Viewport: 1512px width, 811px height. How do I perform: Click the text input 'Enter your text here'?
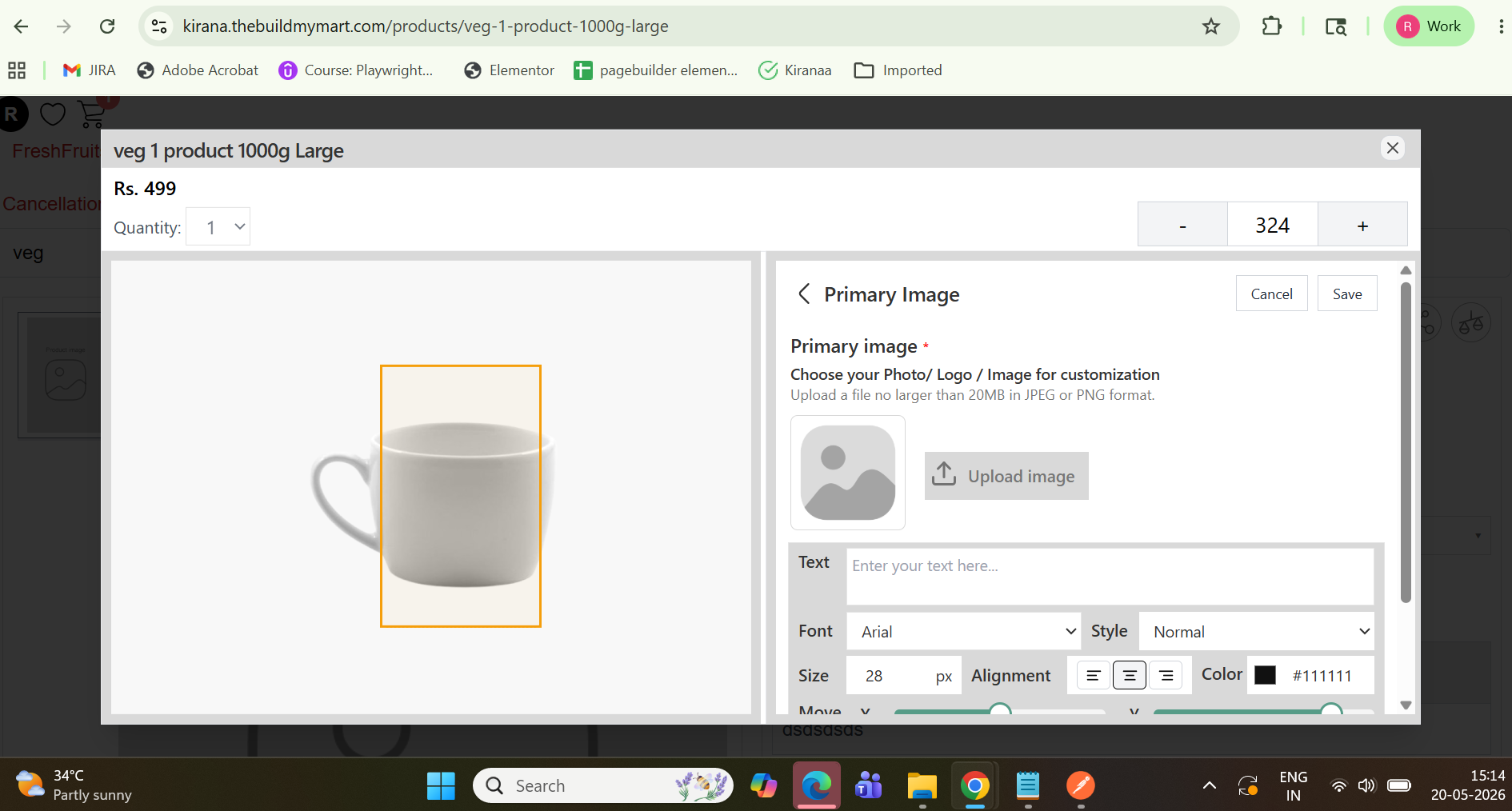1110,576
